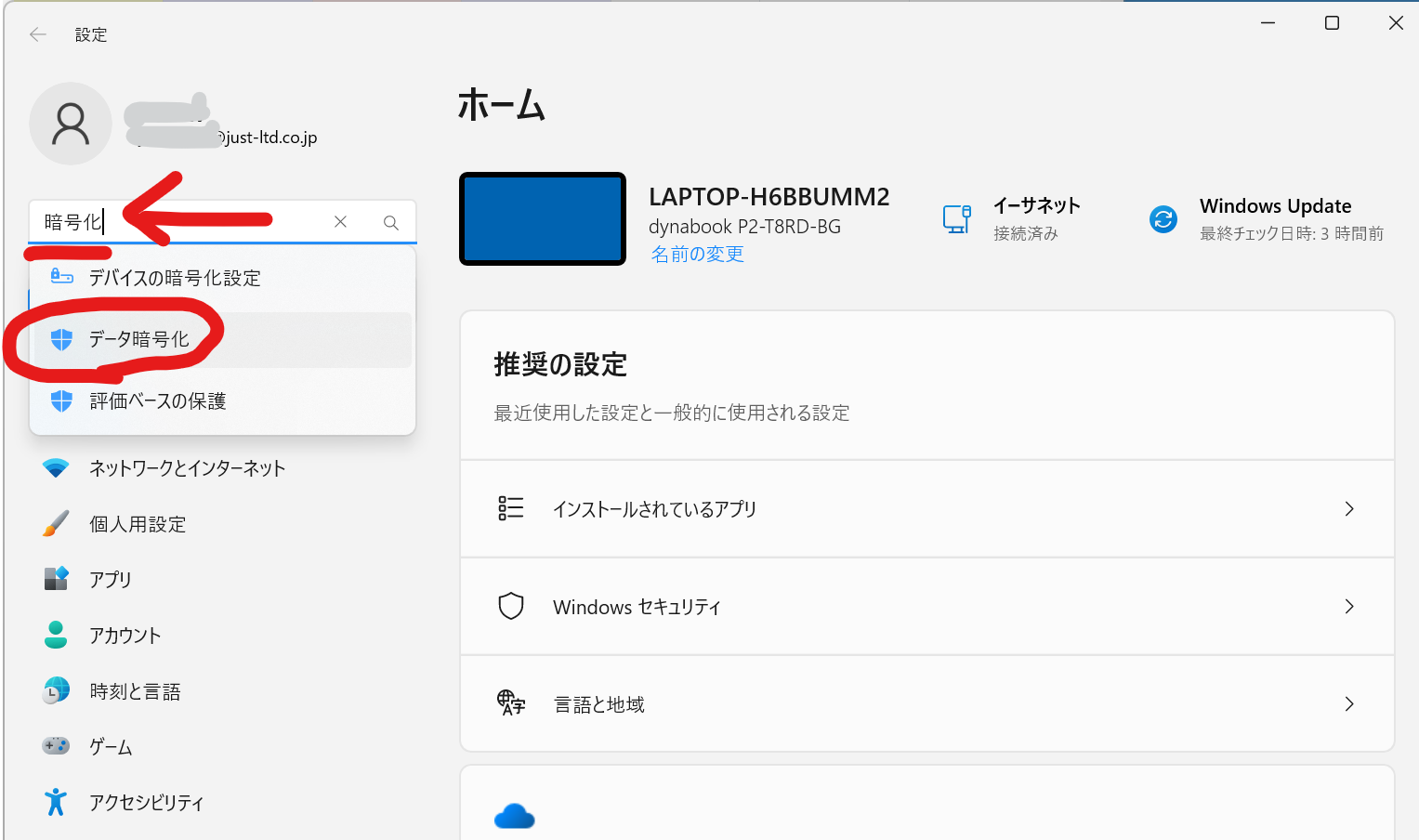Click the back arrow in the title bar
Viewport: 1419px width, 840px height.
[38, 34]
